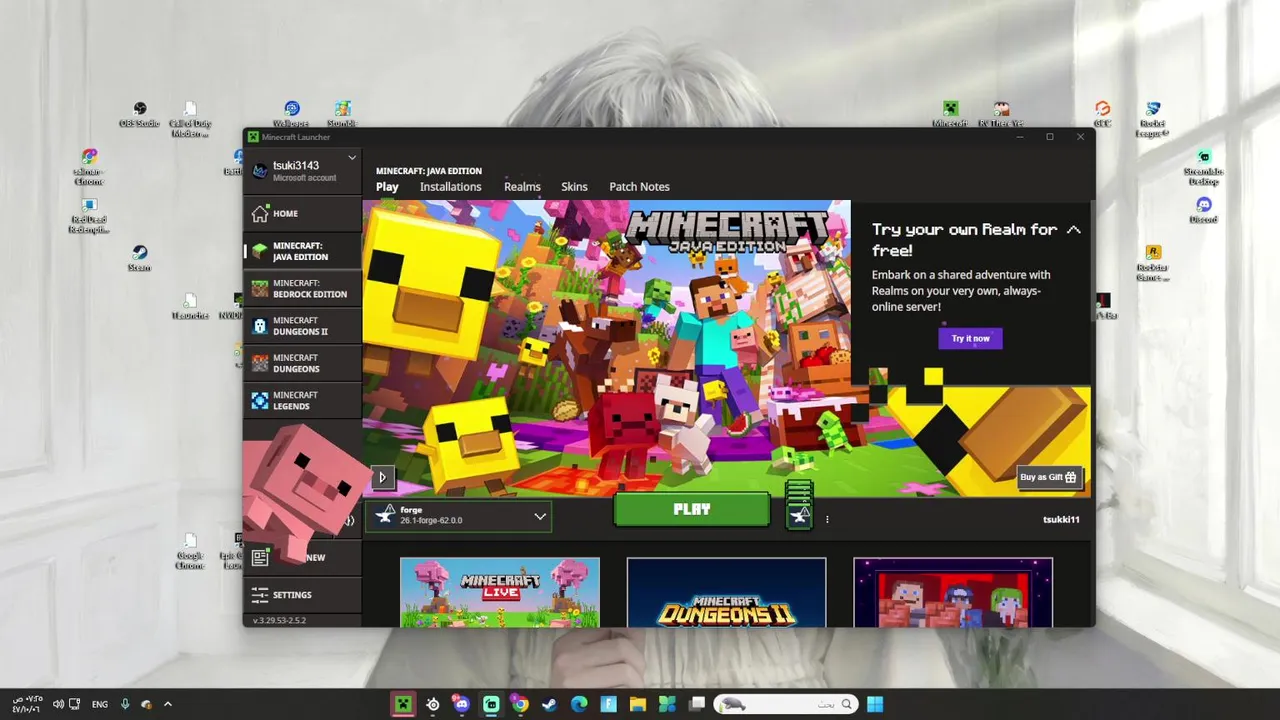Switch to the Patch Notes tab
The width and height of the screenshot is (1280, 720).
[639, 187]
